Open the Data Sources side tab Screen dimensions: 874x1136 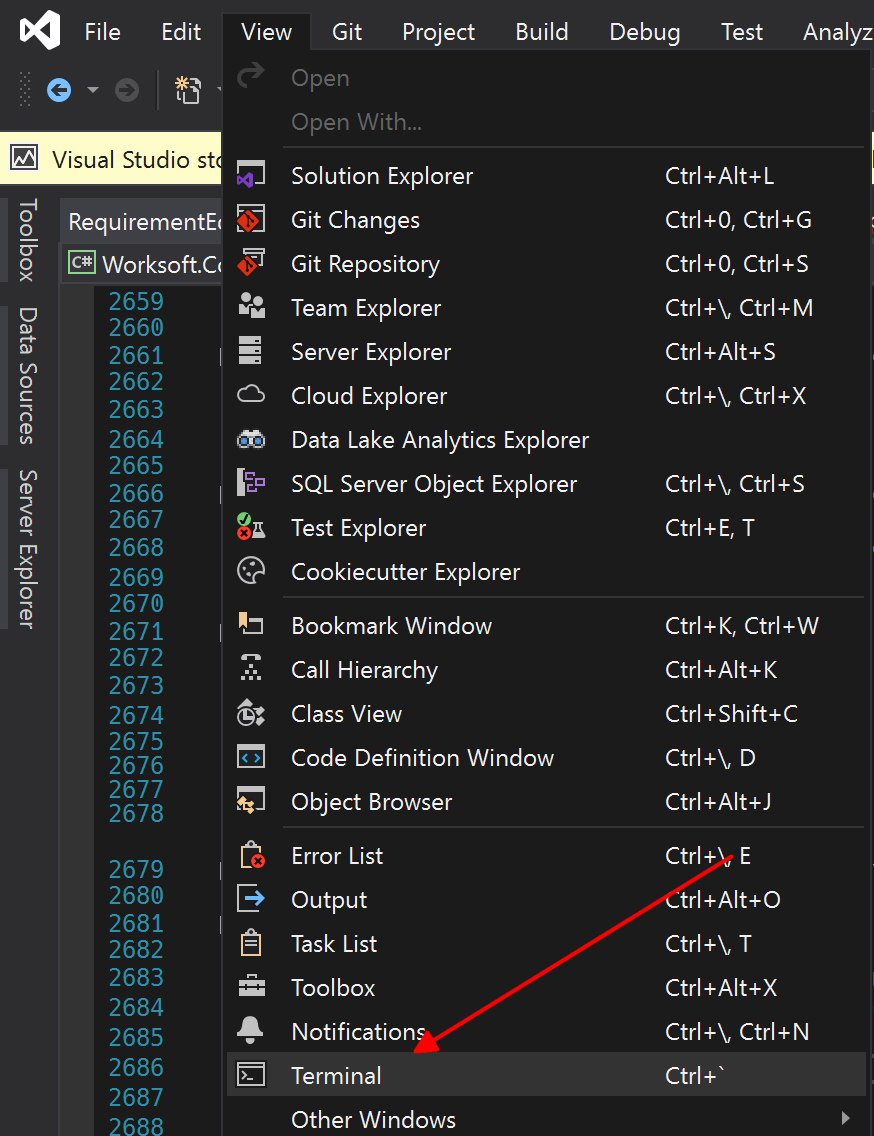[27, 375]
